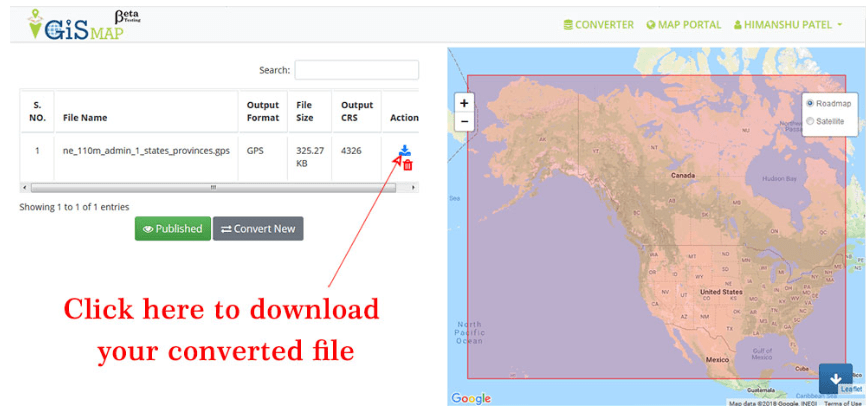Zoom in on the map
This screenshot has width=866, height=414.
pos(464,103)
